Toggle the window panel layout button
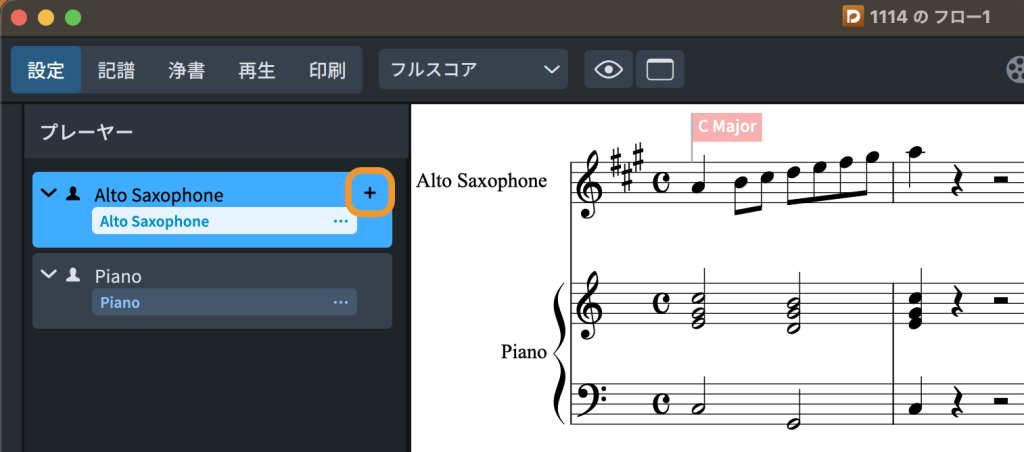The width and height of the screenshot is (1024, 452). click(x=660, y=70)
